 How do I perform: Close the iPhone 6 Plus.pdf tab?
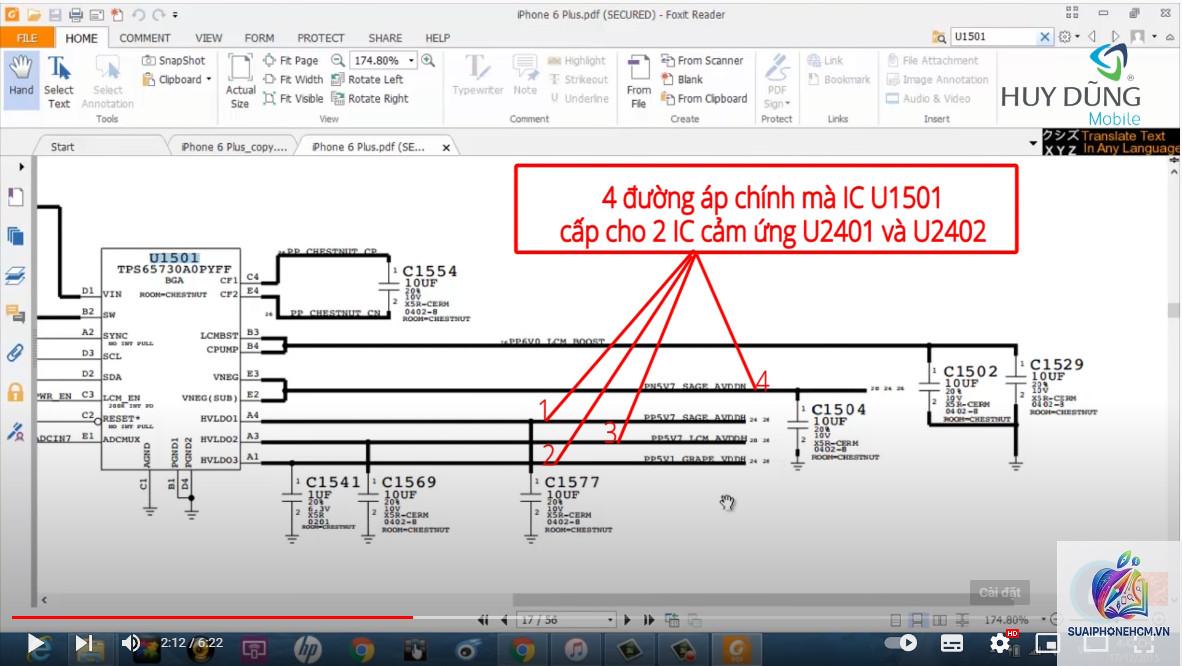point(446,148)
